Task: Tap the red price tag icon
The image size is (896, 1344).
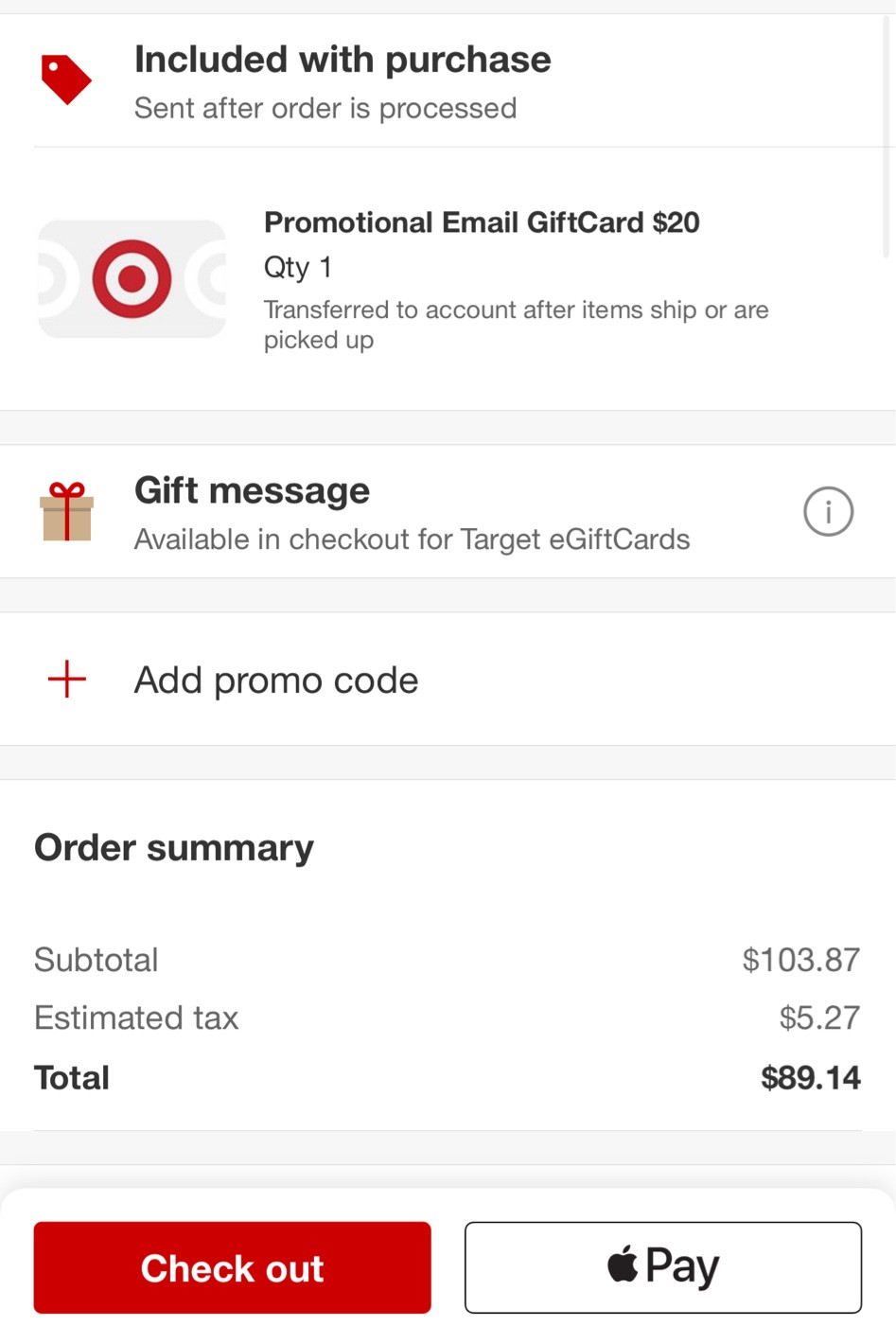Action: point(66,80)
